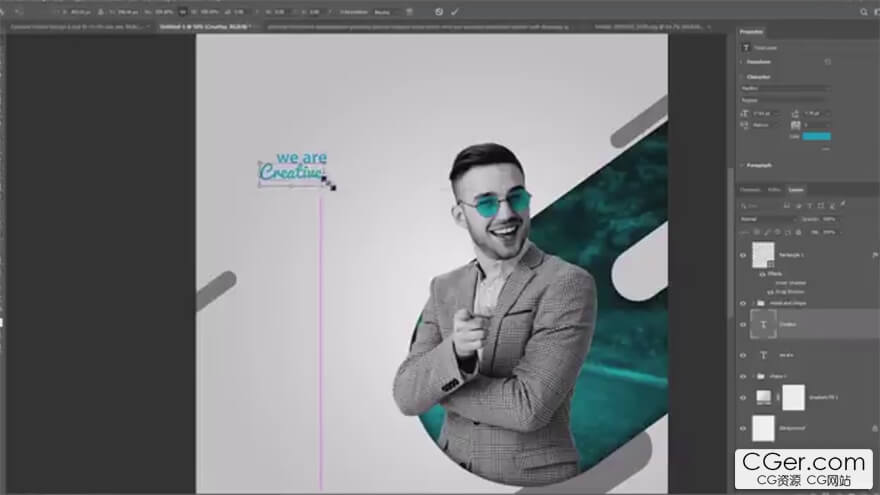Switch to the Paths panel tab

(x=774, y=189)
